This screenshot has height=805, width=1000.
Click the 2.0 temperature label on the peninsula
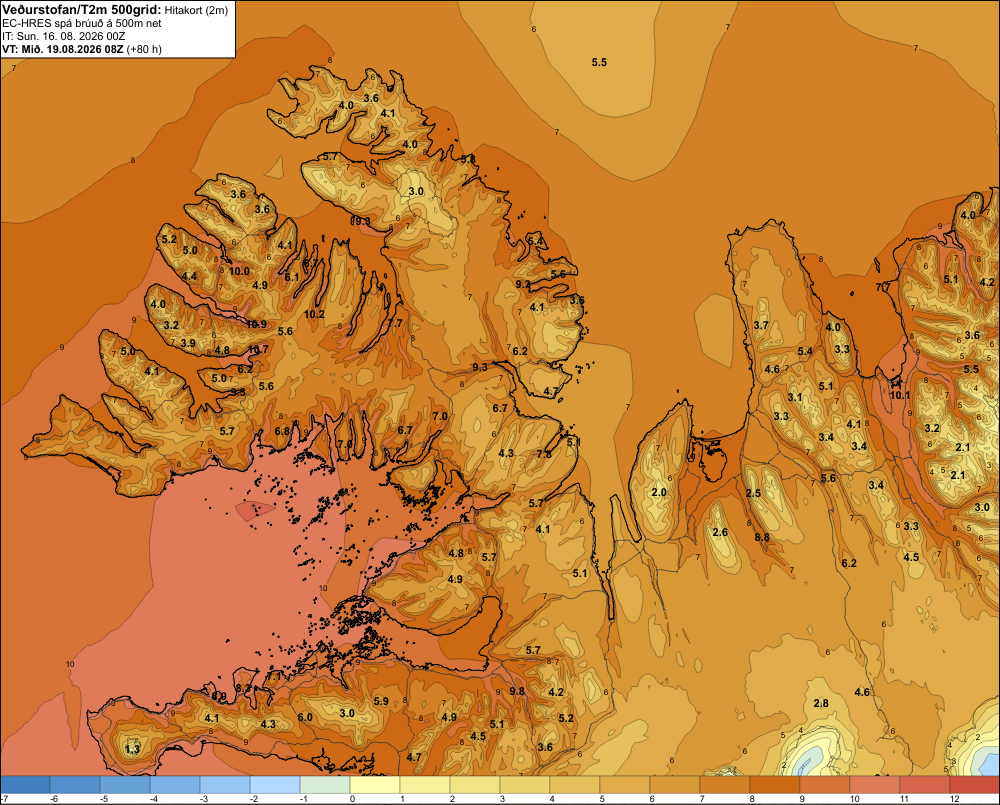click(x=659, y=492)
